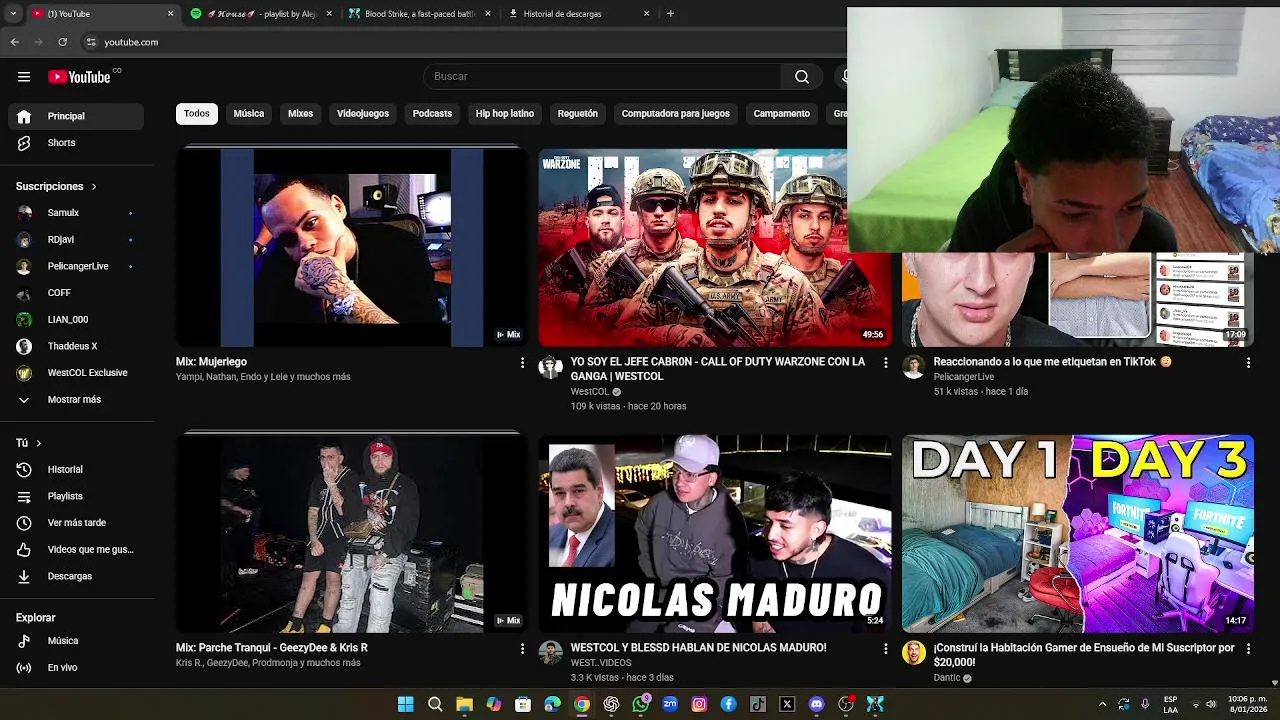Viewport: 1280px width, 720px height.
Task: Open options for Mix: Parche Tranqui
Action: point(522,649)
